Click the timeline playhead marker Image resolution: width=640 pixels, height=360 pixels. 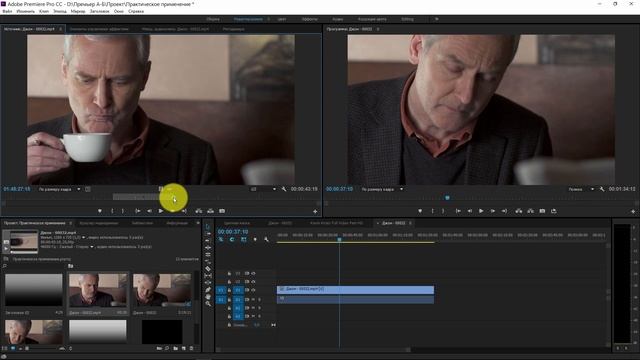pyautogui.click(x=339, y=240)
